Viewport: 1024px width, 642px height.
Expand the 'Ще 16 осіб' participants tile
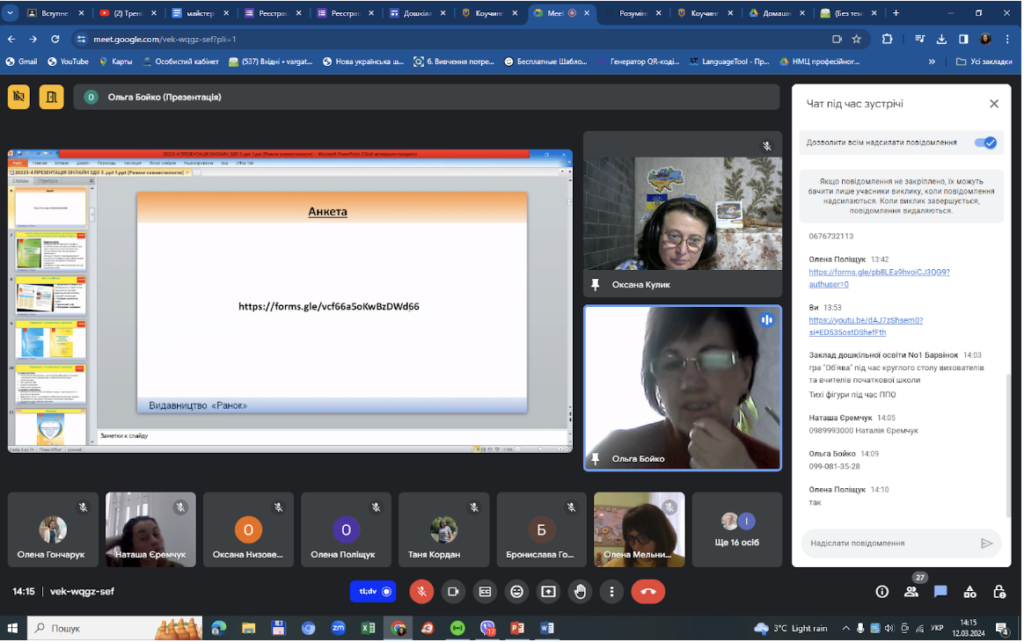[x=737, y=530]
